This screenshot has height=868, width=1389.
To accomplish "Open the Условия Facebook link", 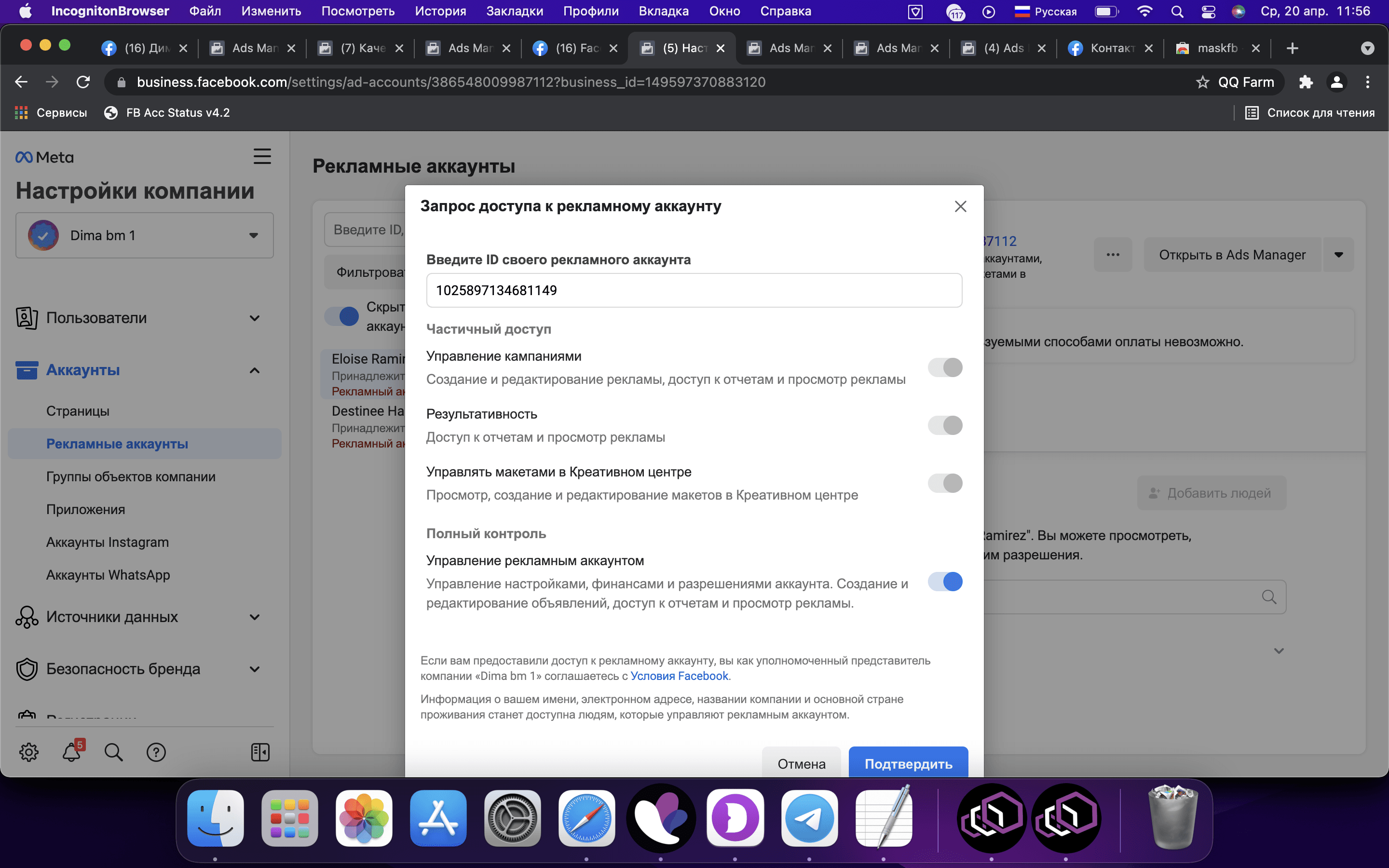I will coord(679,676).
